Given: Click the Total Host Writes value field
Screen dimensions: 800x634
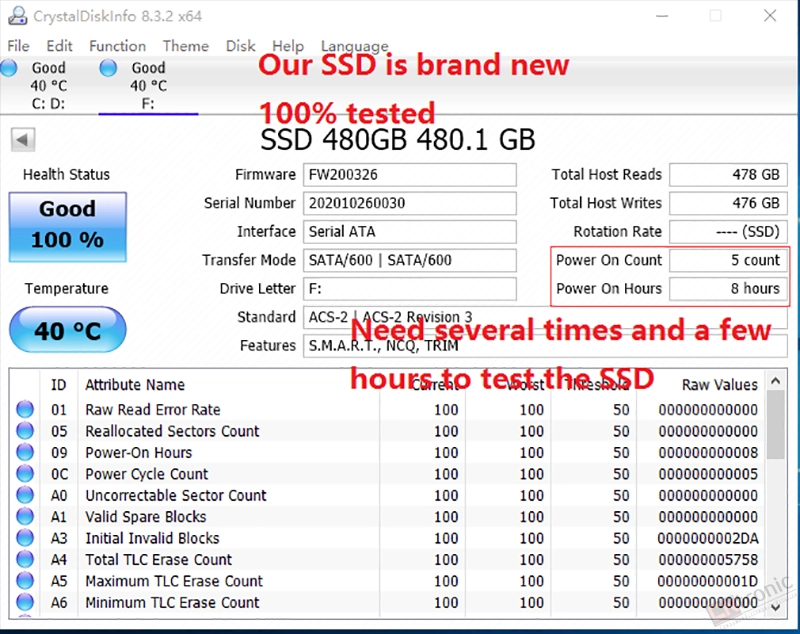Looking at the screenshot, I should click(728, 204).
